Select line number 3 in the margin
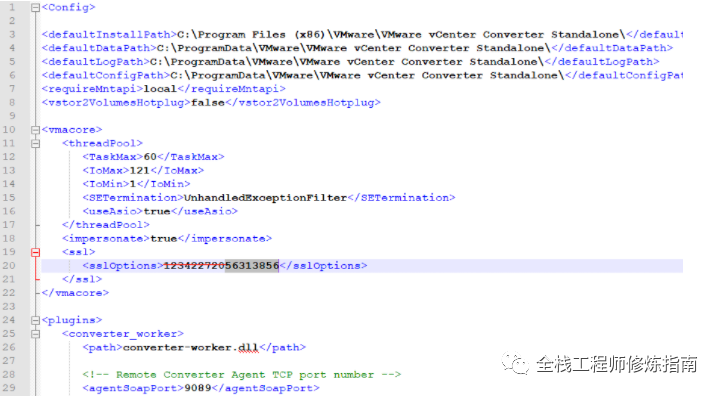The image size is (721, 396). pos(12,34)
